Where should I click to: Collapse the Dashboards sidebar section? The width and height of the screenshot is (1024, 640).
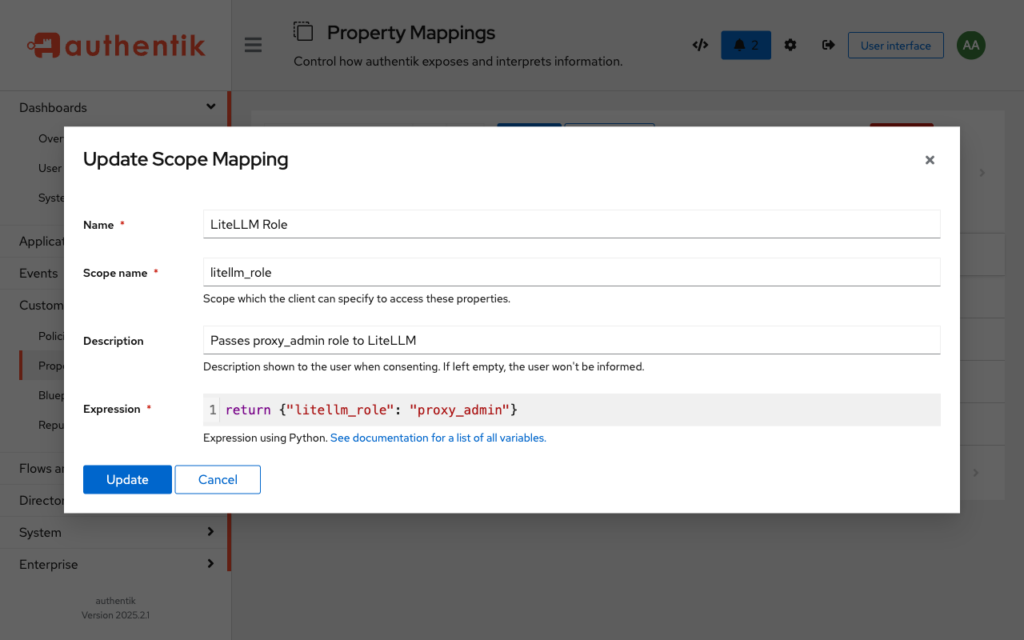coord(210,106)
